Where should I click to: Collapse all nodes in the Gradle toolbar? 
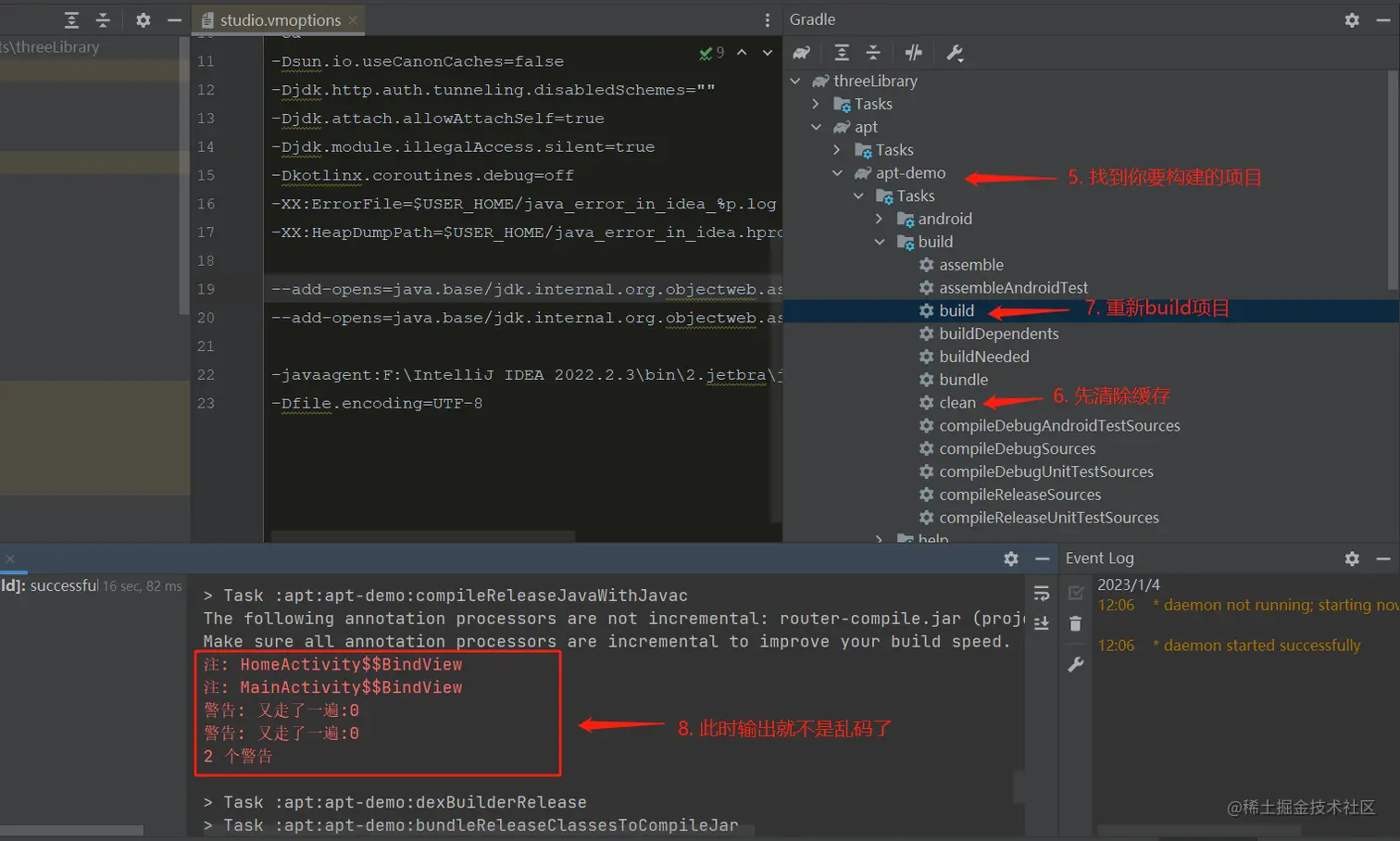873,53
